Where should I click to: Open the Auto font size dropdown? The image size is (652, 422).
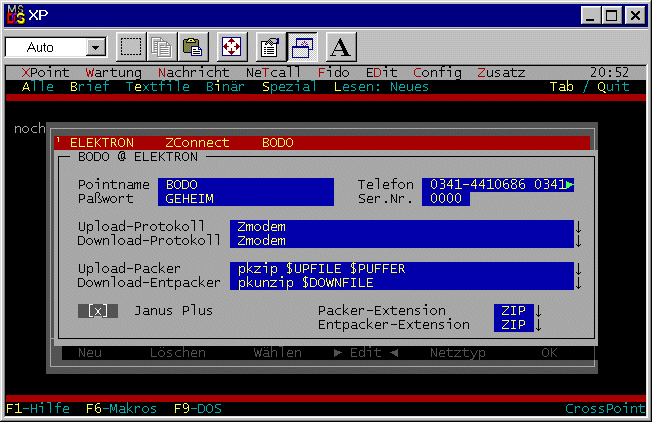96,47
